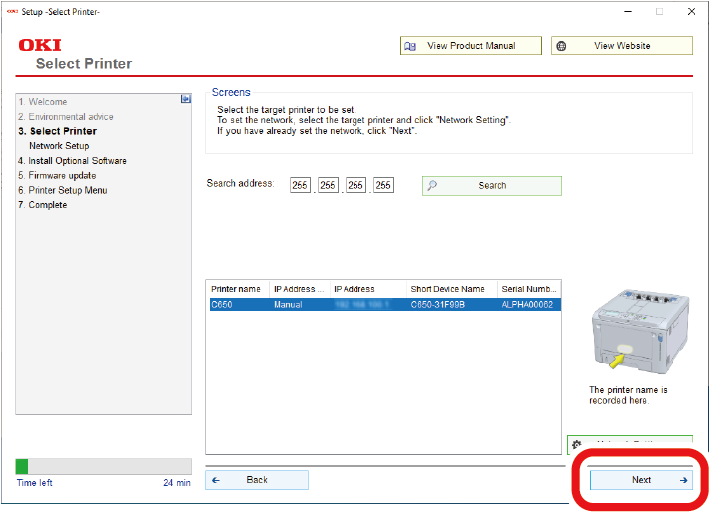
Task: Click the left arrow on the Back button
Action: 215,480
